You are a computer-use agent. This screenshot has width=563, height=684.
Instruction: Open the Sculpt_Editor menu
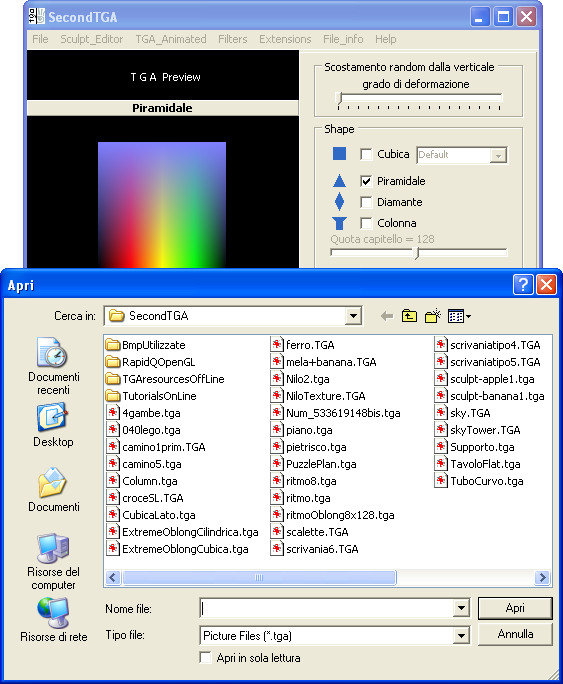92,39
